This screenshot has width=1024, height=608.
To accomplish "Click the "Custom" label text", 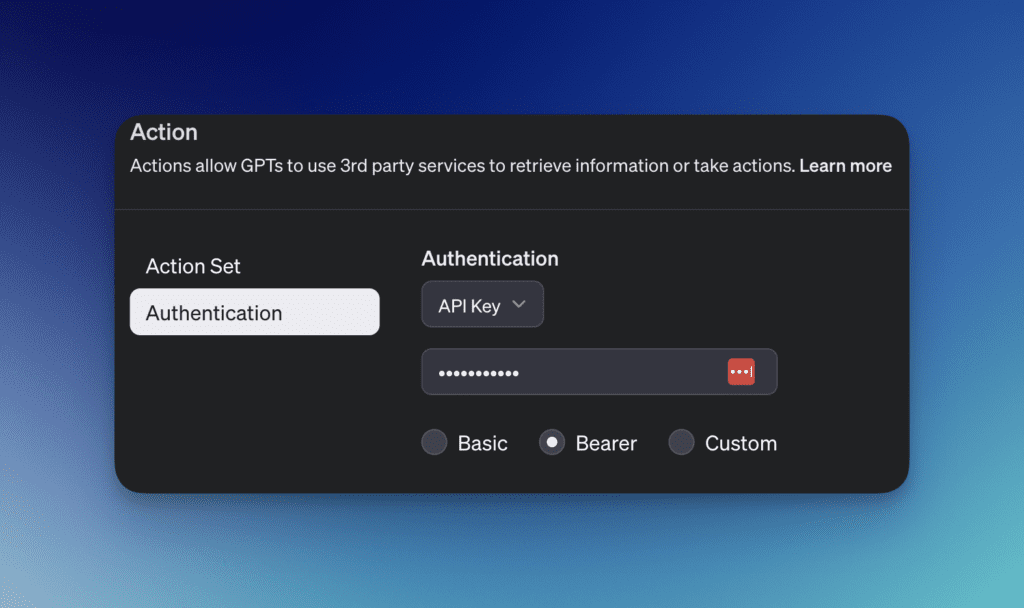I will (x=741, y=443).
